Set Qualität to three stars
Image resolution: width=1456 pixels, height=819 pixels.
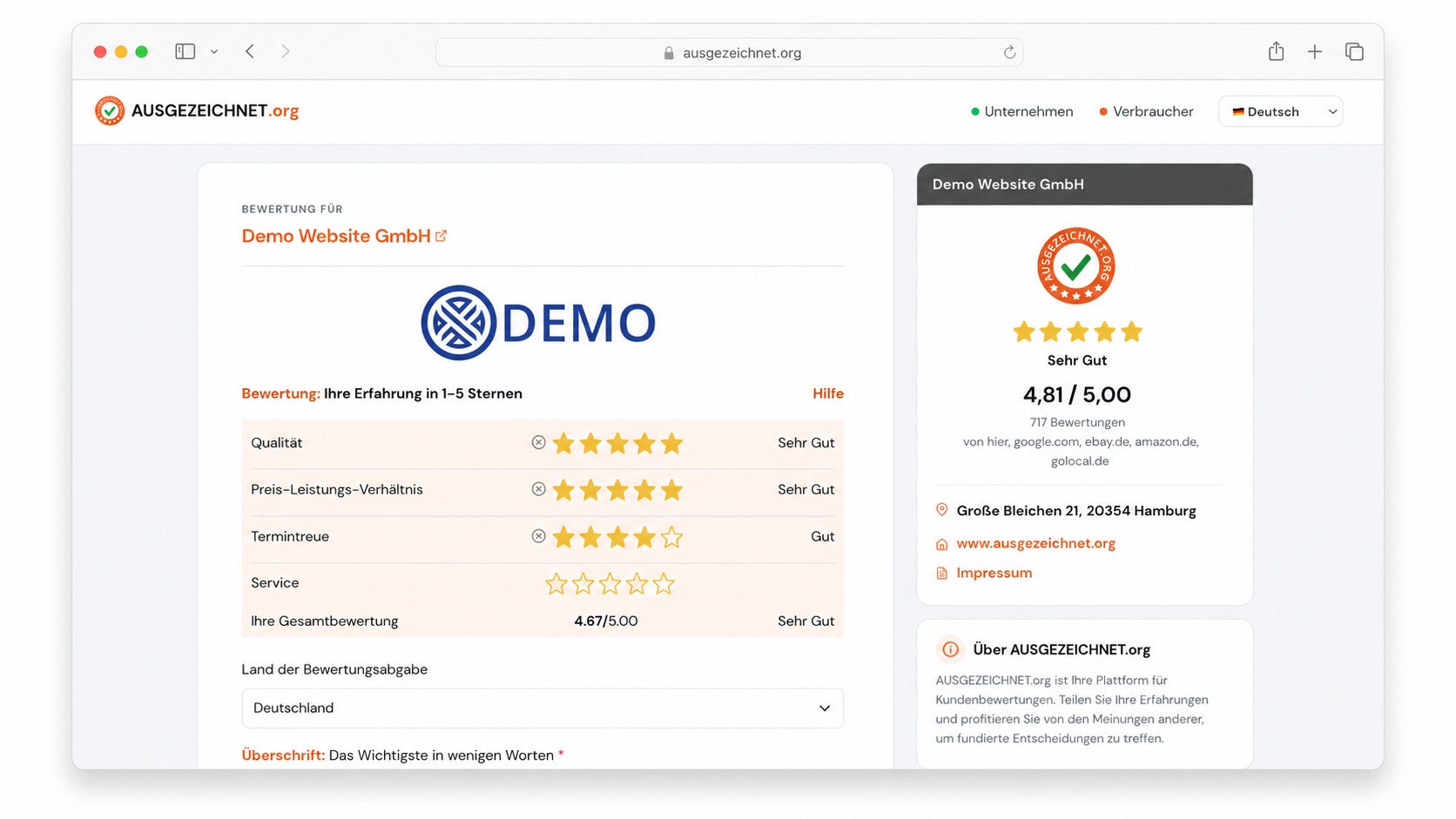click(x=617, y=443)
